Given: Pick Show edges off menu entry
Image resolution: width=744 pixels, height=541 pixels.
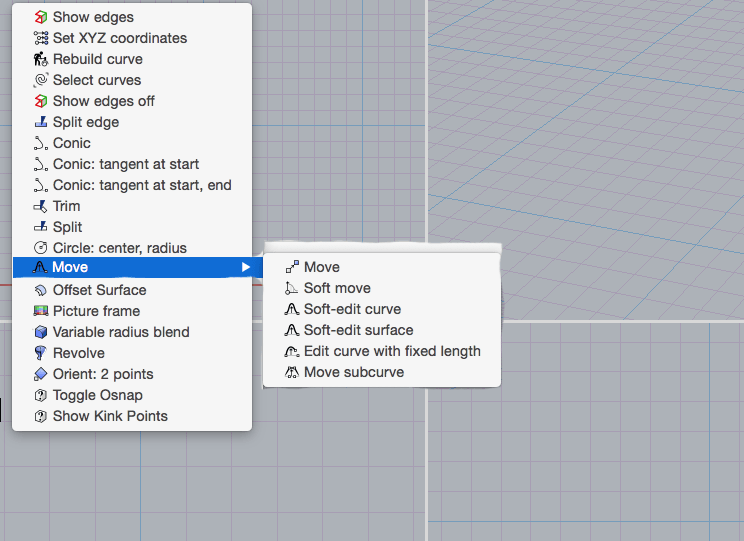Looking at the screenshot, I should pyautogui.click(x=132, y=101).
